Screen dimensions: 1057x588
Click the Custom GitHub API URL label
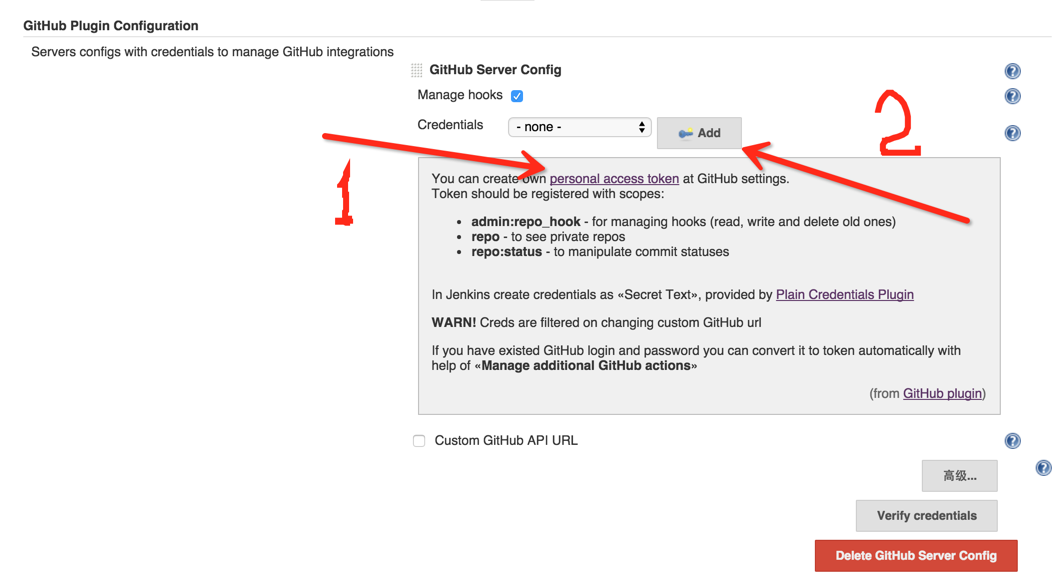click(x=506, y=440)
